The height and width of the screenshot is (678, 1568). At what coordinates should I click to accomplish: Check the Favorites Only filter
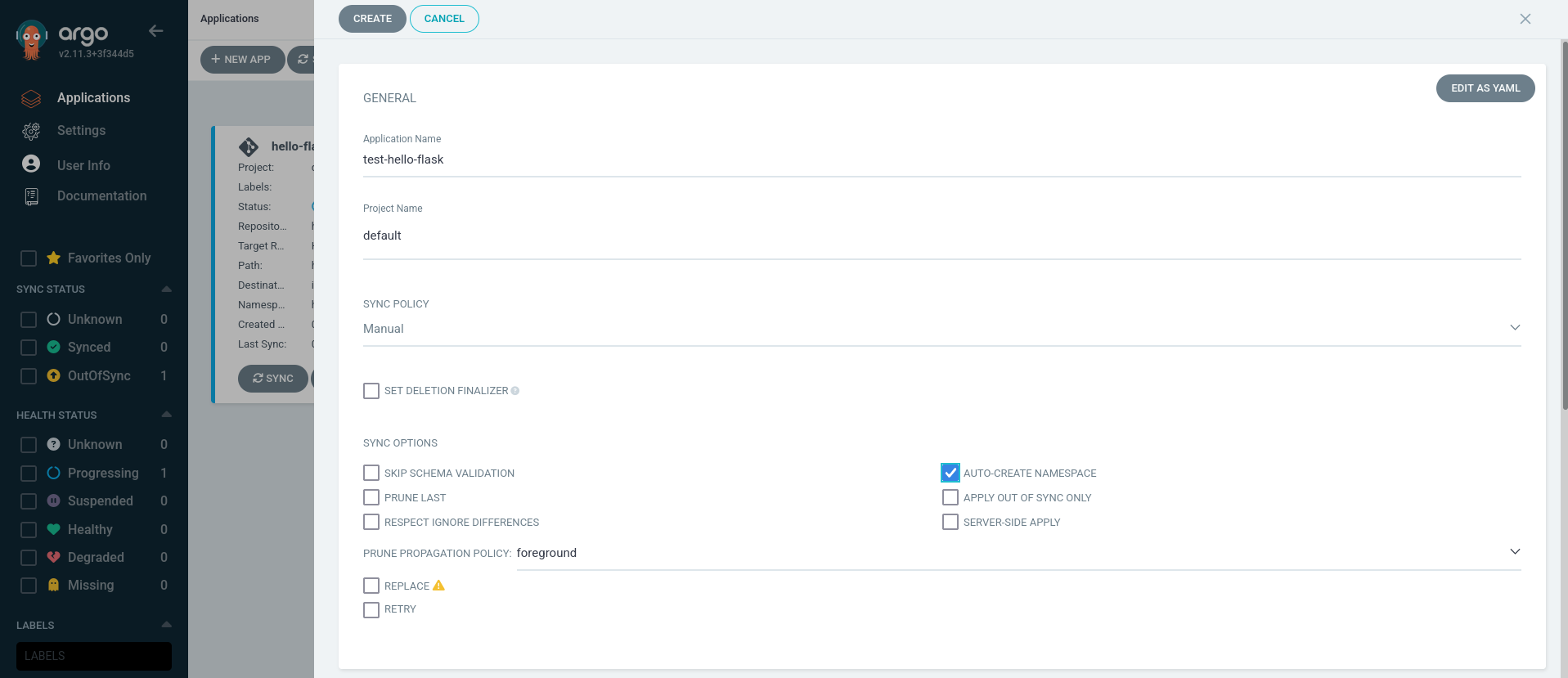click(x=29, y=258)
